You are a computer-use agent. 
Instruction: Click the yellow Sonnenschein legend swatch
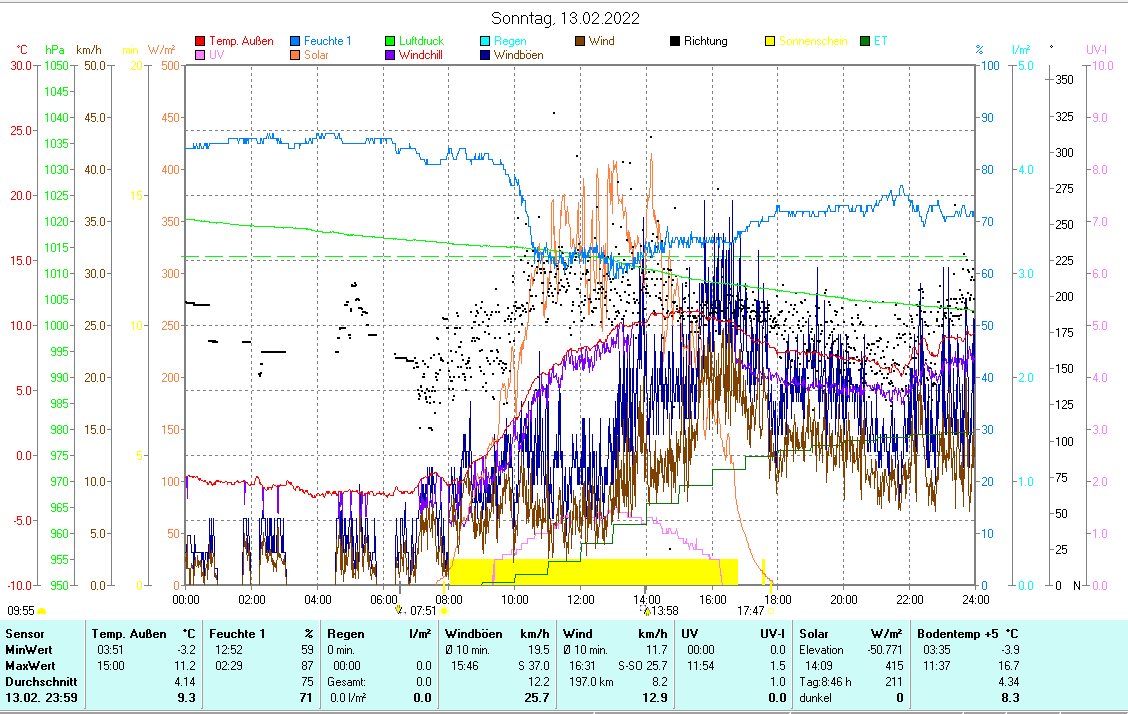coord(770,42)
